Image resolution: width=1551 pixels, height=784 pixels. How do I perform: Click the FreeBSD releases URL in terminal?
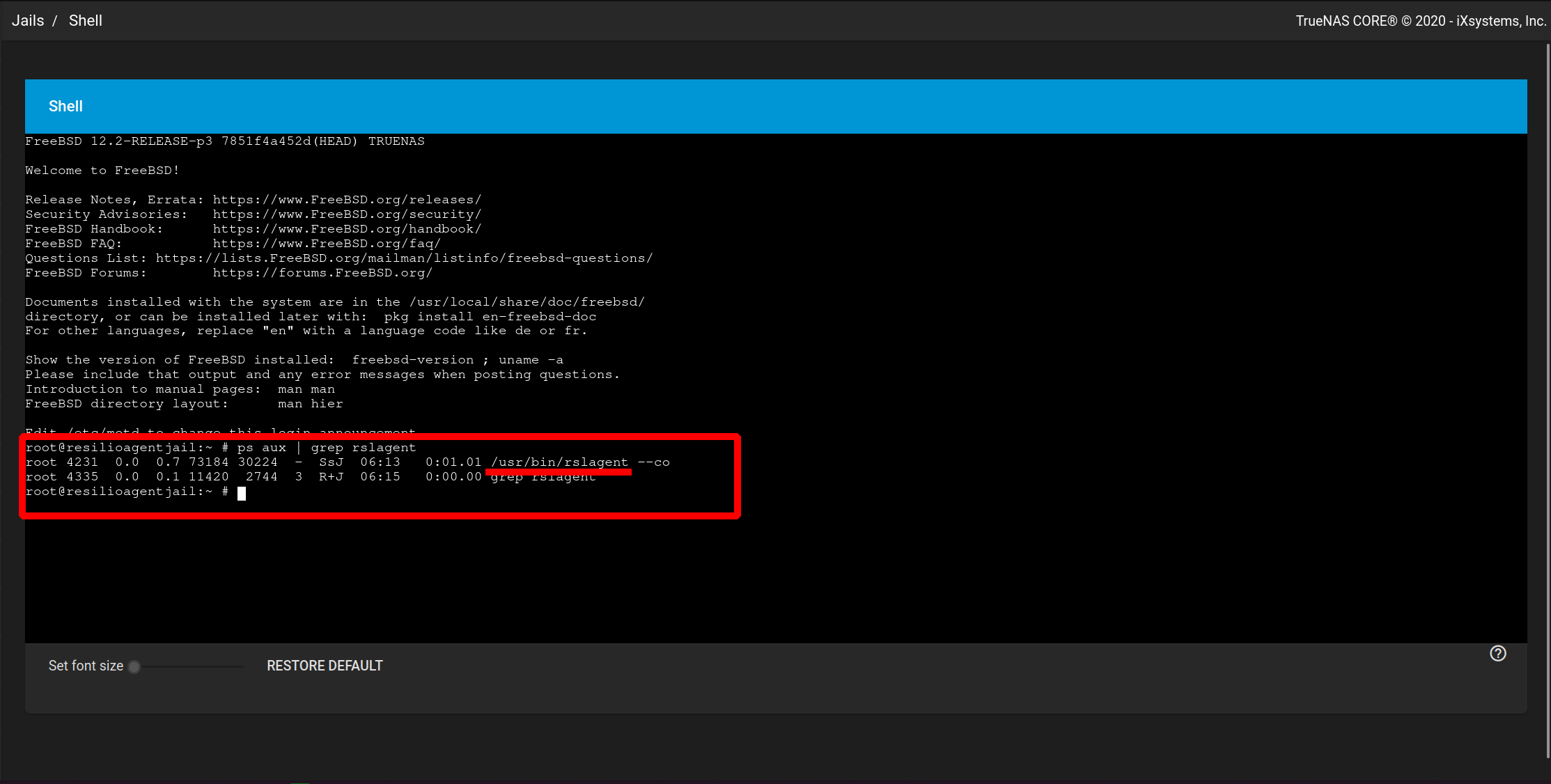347,200
